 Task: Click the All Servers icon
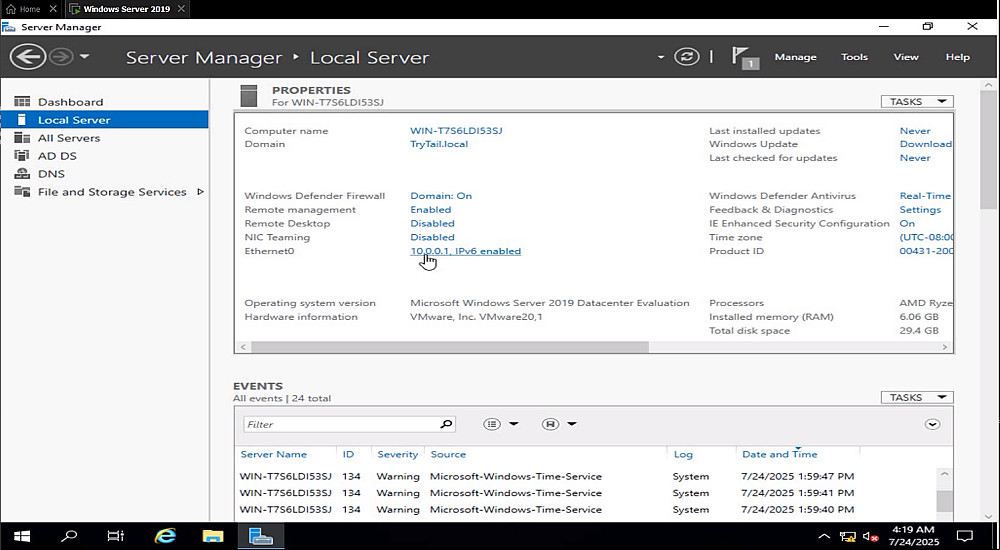pos(22,138)
